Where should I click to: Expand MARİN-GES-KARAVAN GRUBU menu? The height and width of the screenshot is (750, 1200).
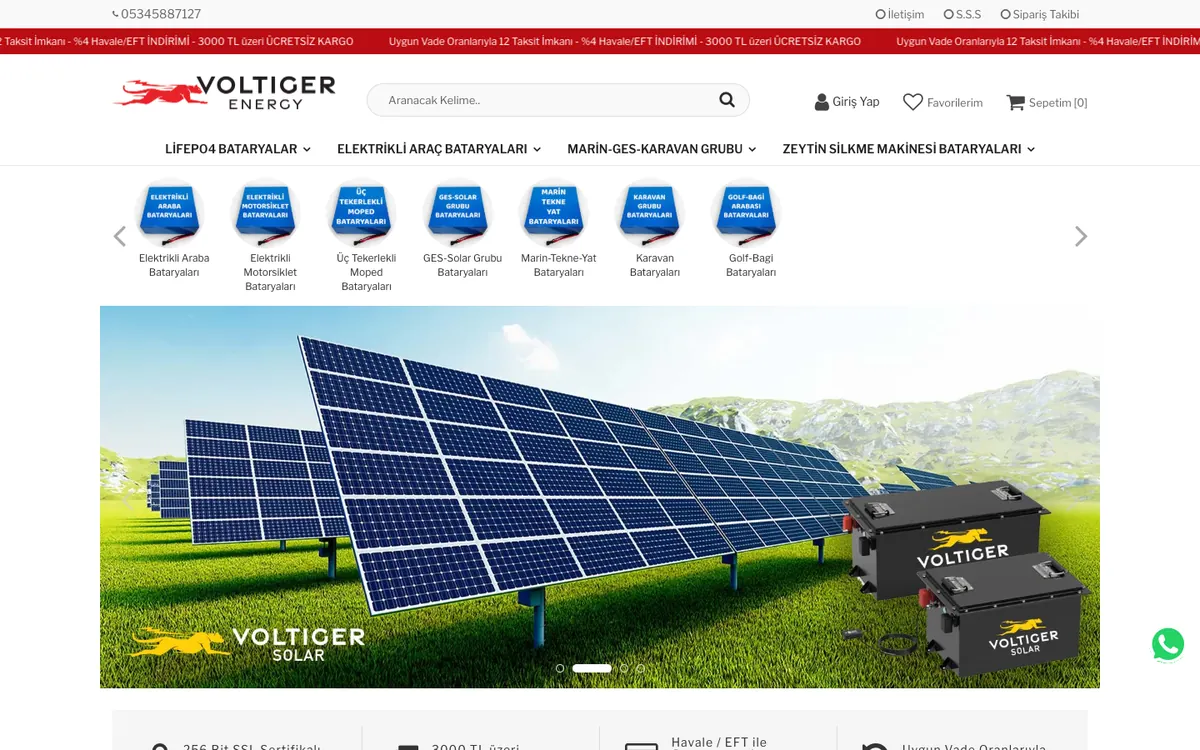662,149
